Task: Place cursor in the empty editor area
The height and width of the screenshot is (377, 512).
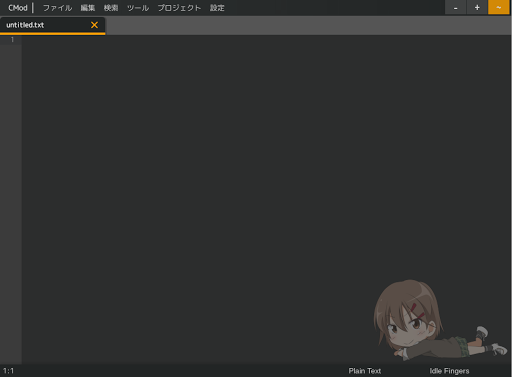Action: tap(233, 167)
